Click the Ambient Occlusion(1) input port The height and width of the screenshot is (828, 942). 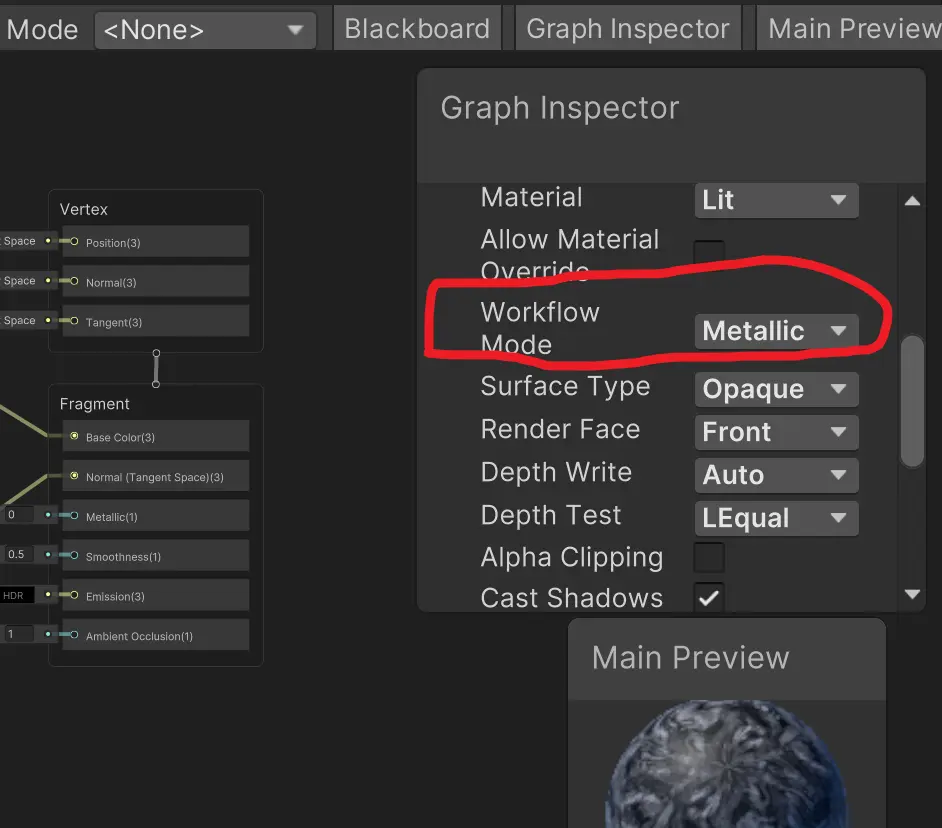[74, 635]
